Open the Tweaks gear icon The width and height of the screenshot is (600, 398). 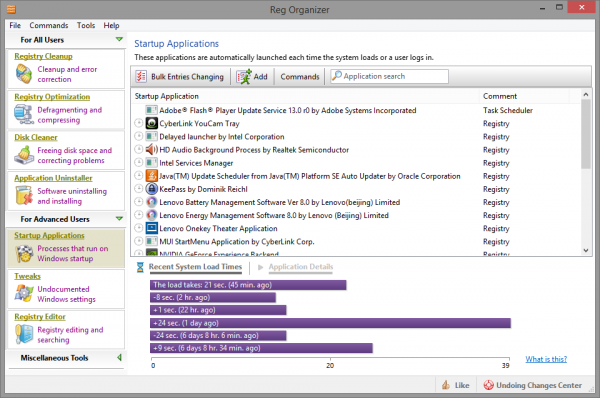[24, 294]
